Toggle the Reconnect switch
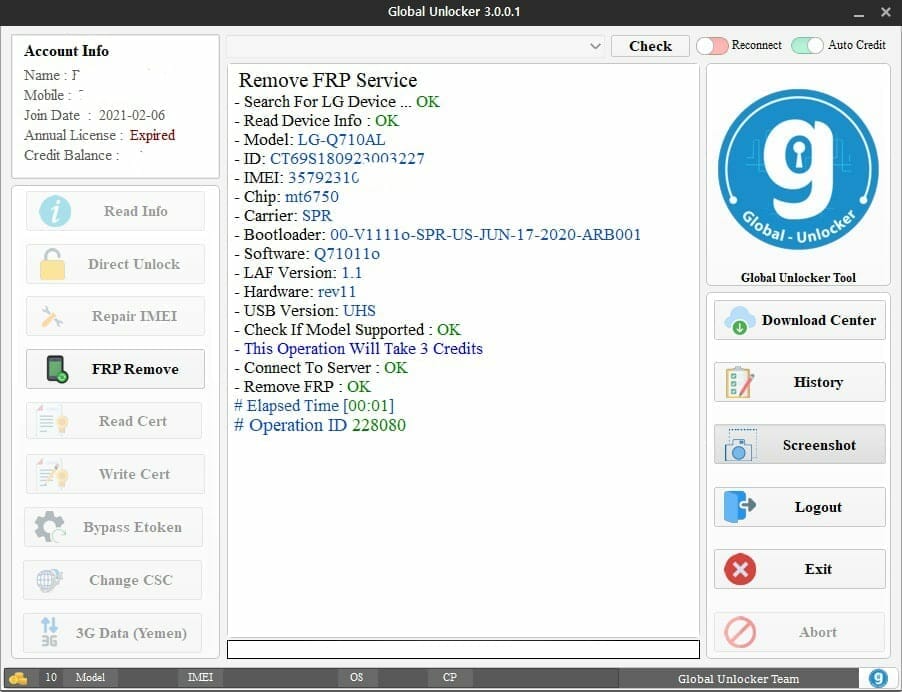902x692 pixels. point(712,45)
